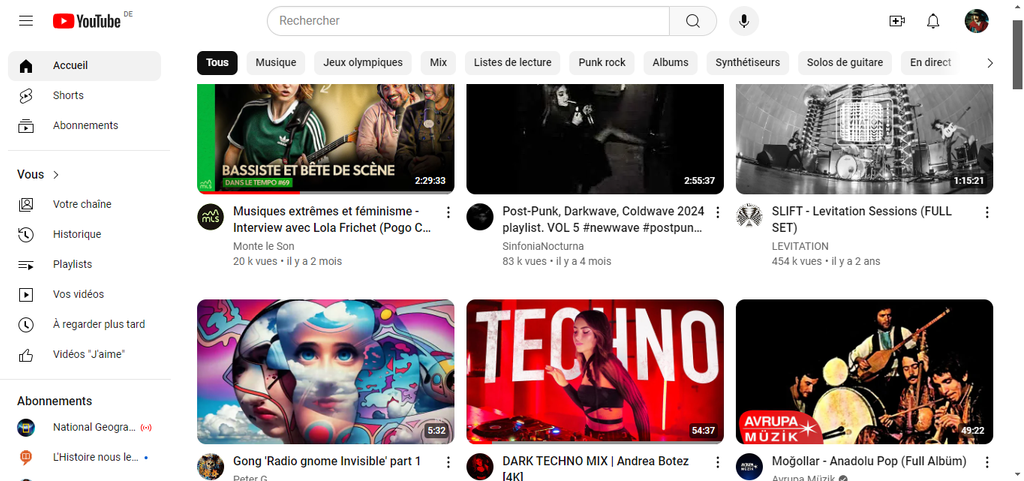Click the Vos vidéos icon
The width and height of the screenshot is (1024, 481).
26,294
